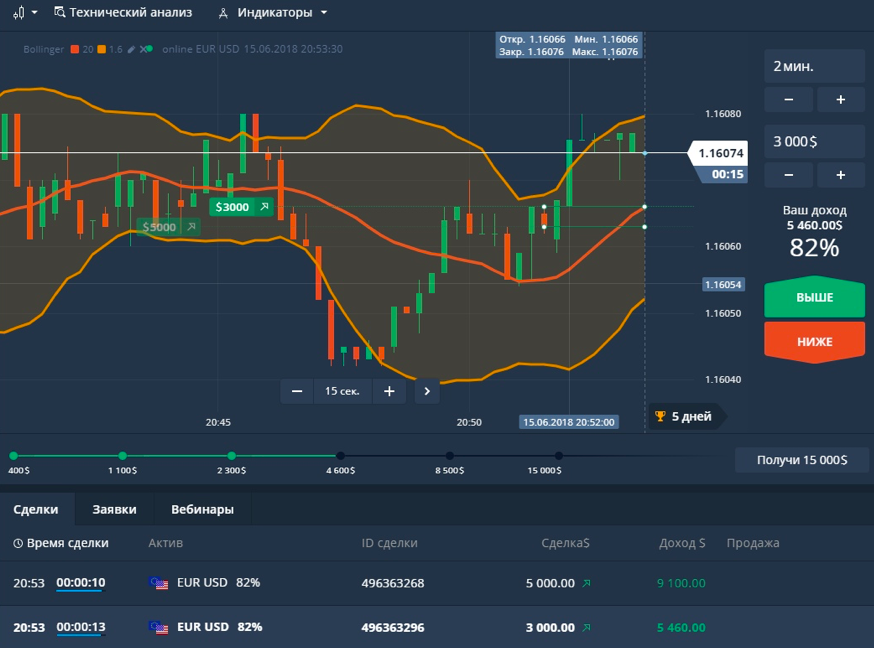The height and width of the screenshot is (648, 874).
Task: Click the 15 сек. timeframe label
Action: 342,391
